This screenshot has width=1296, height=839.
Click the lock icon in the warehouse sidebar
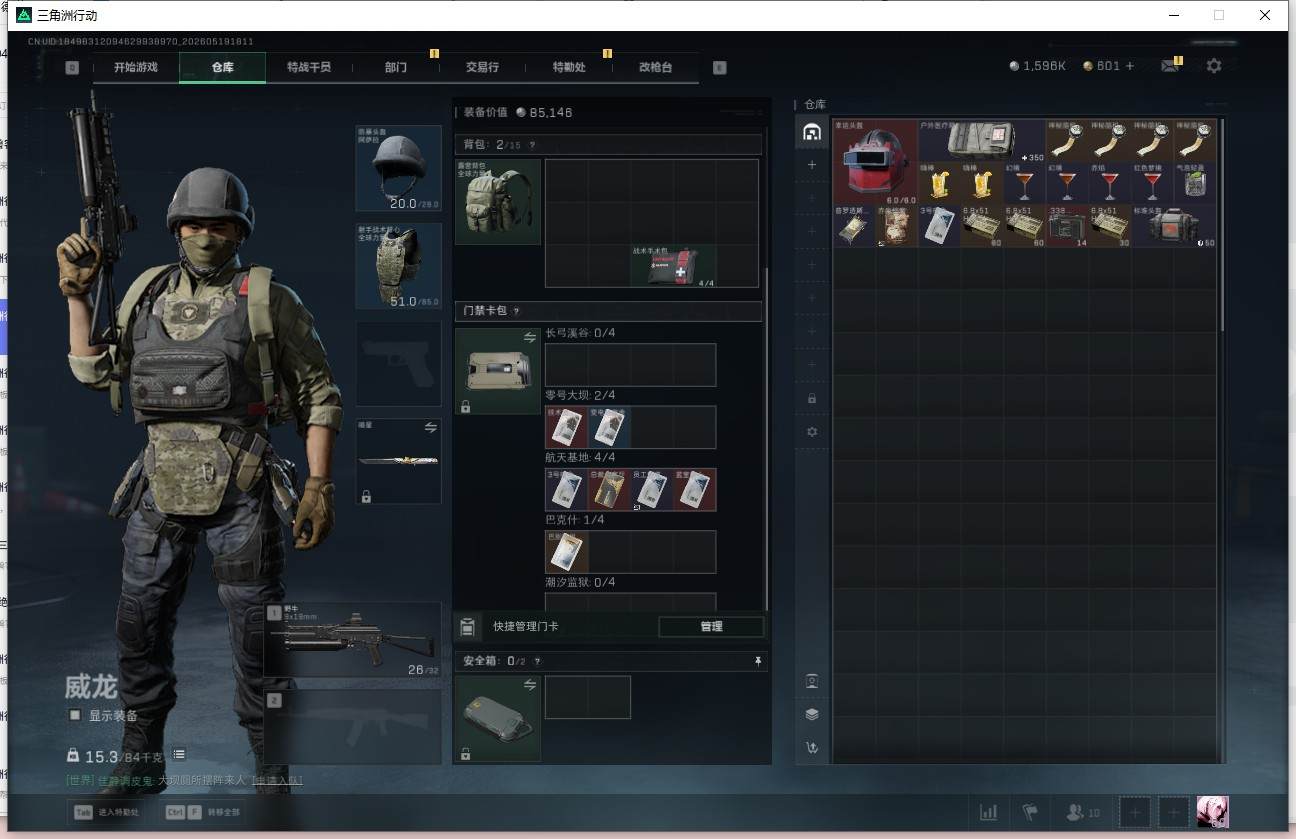coord(812,398)
